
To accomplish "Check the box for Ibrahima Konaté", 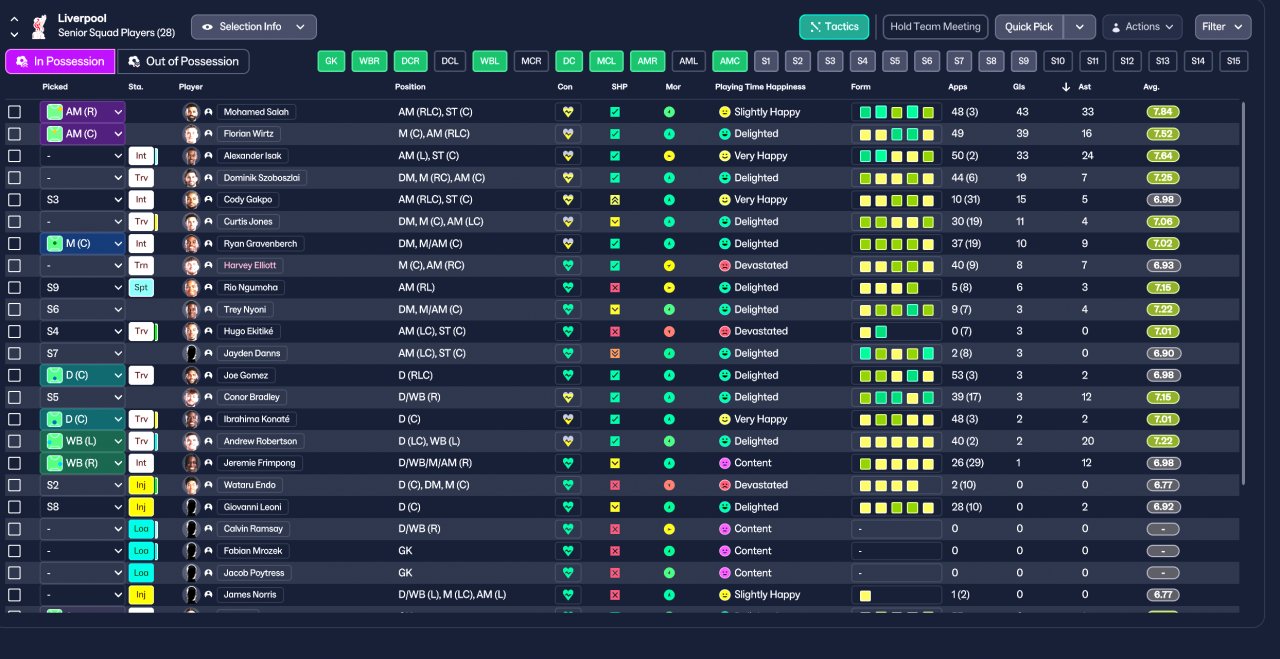I will pyautogui.click(x=14, y=419).
